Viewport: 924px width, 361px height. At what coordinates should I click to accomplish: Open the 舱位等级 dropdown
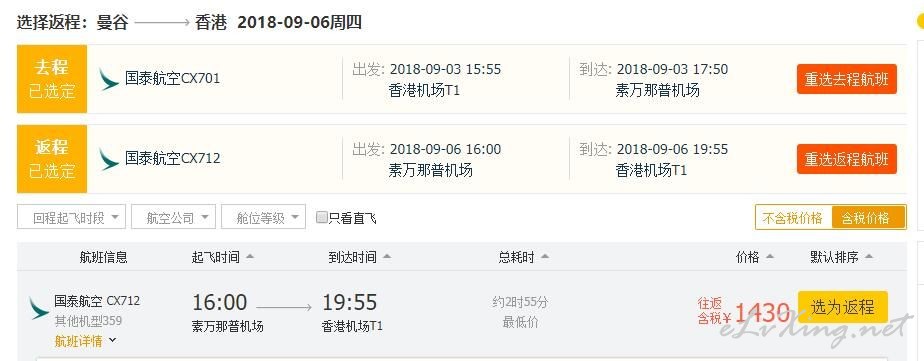point(263,217)
